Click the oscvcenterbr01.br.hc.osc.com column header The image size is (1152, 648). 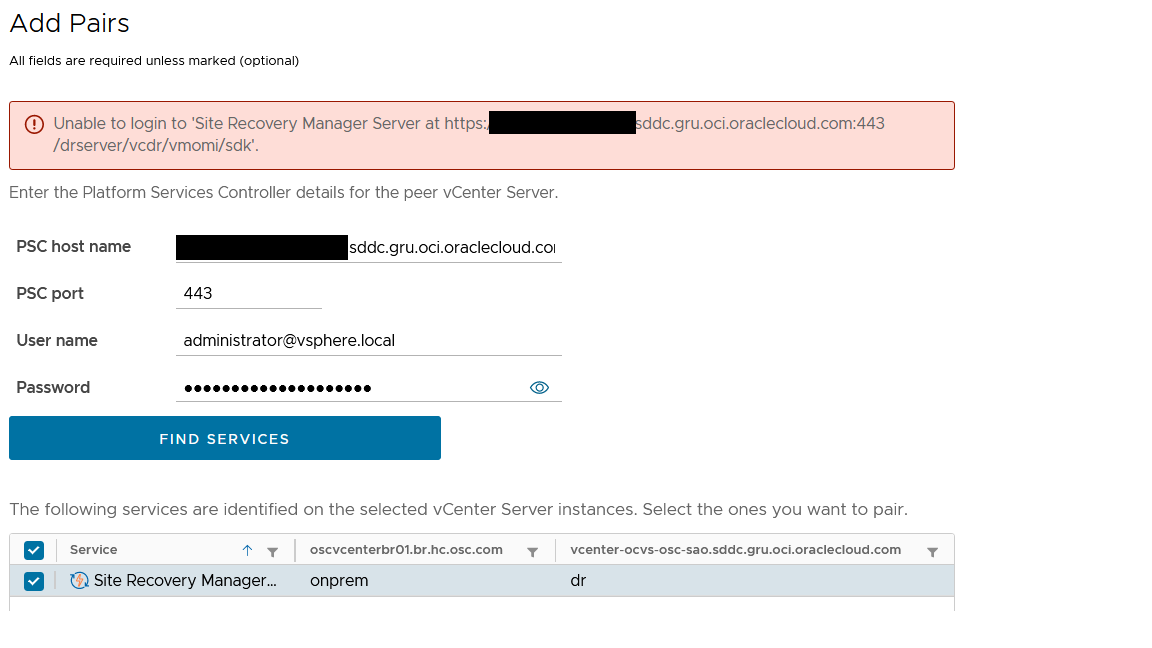406,550
